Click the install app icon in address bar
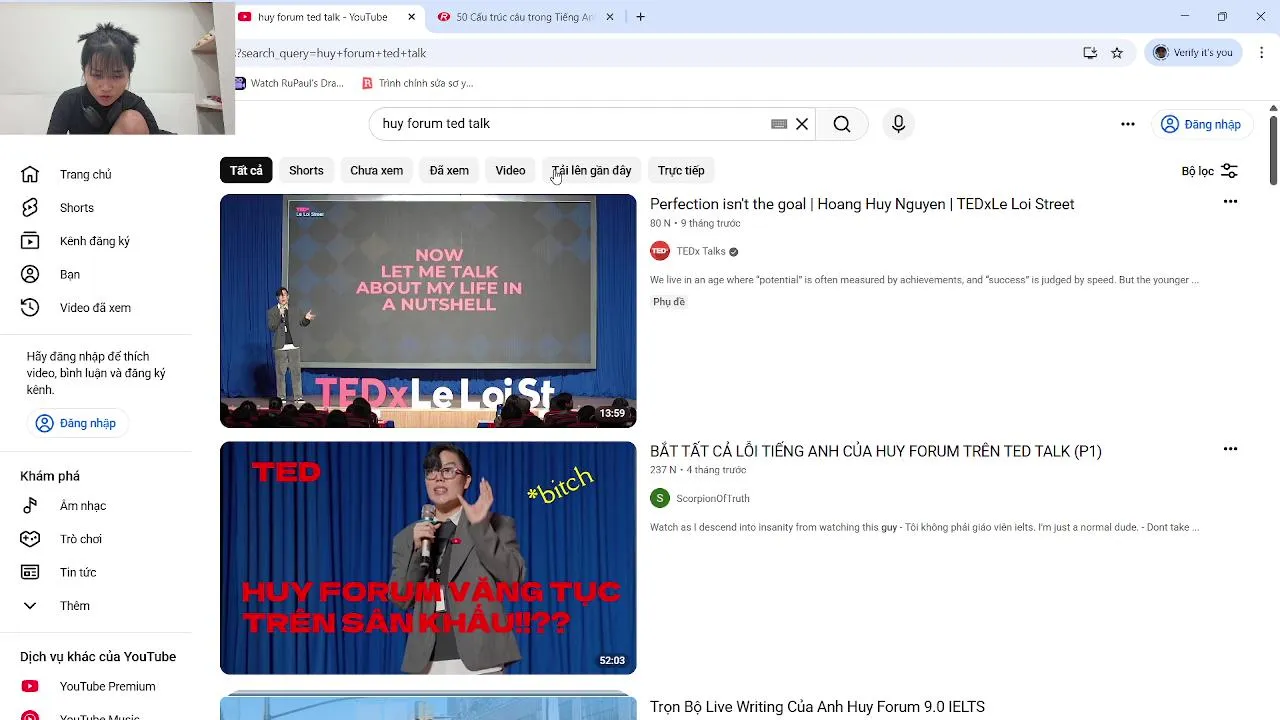The width and height of the screenshot is (1280, 720). coord(1090,53)
